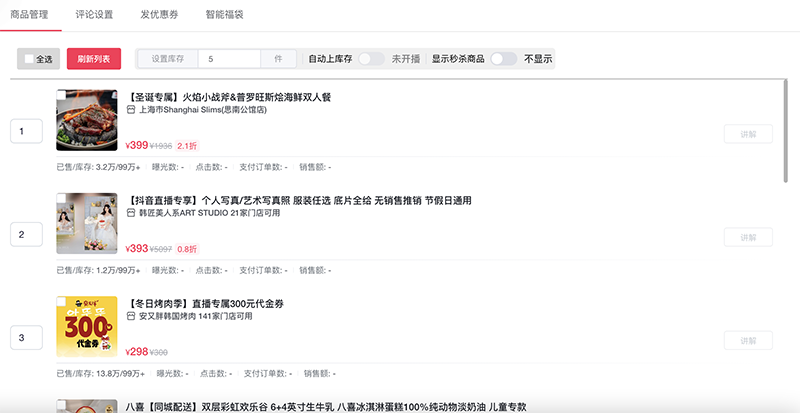Focus the stock quantity field showing 5
This screenshot has width=800, height=413.
229,60
